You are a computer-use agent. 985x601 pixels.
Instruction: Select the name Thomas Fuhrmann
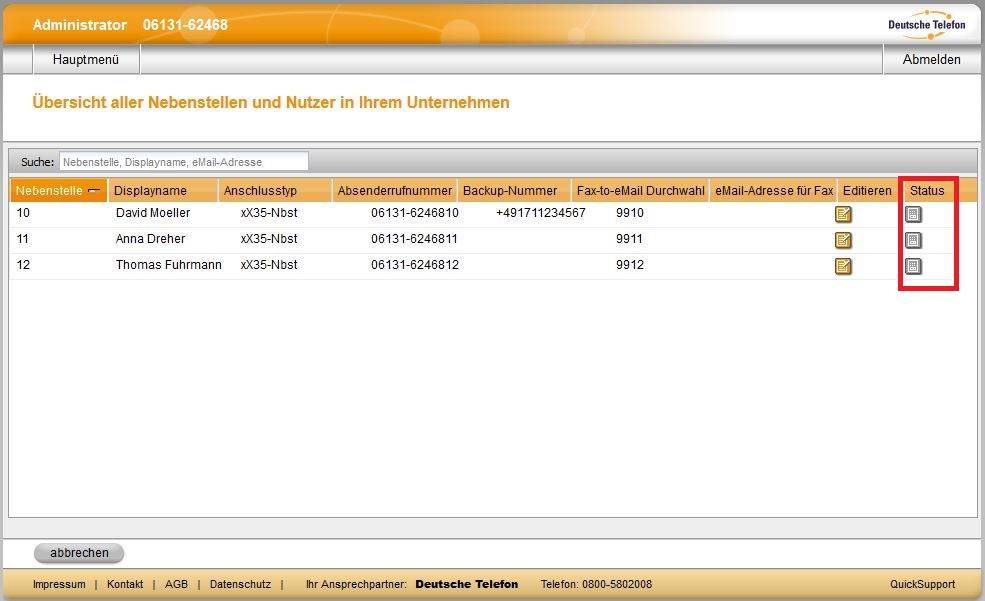[168, 265]
